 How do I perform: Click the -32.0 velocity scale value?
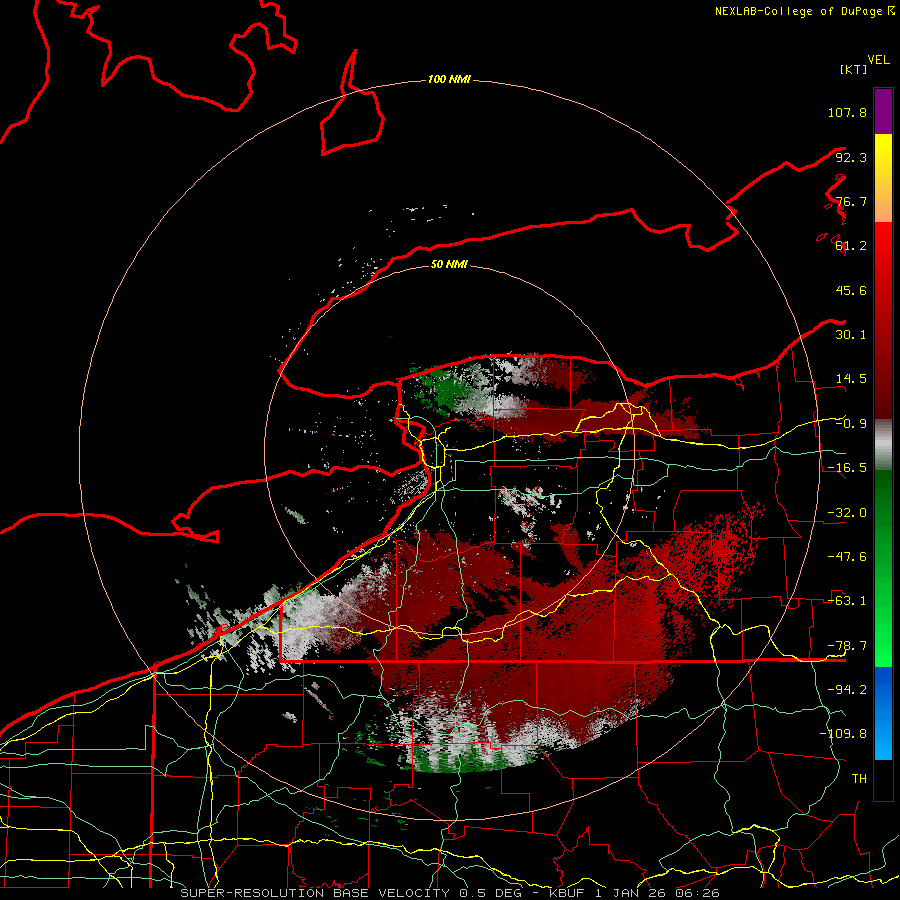coord(847,513)
